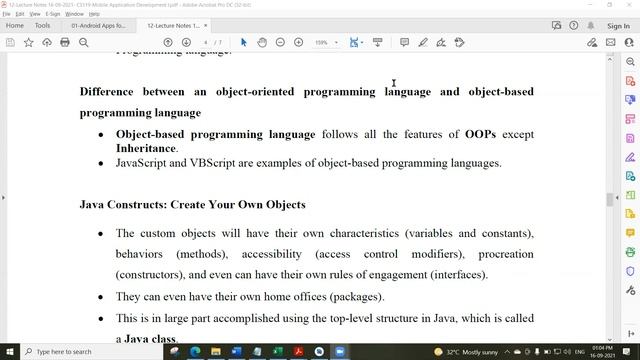
Task: Open the chat messages icon near Sign In
Action: click(556, 25)
